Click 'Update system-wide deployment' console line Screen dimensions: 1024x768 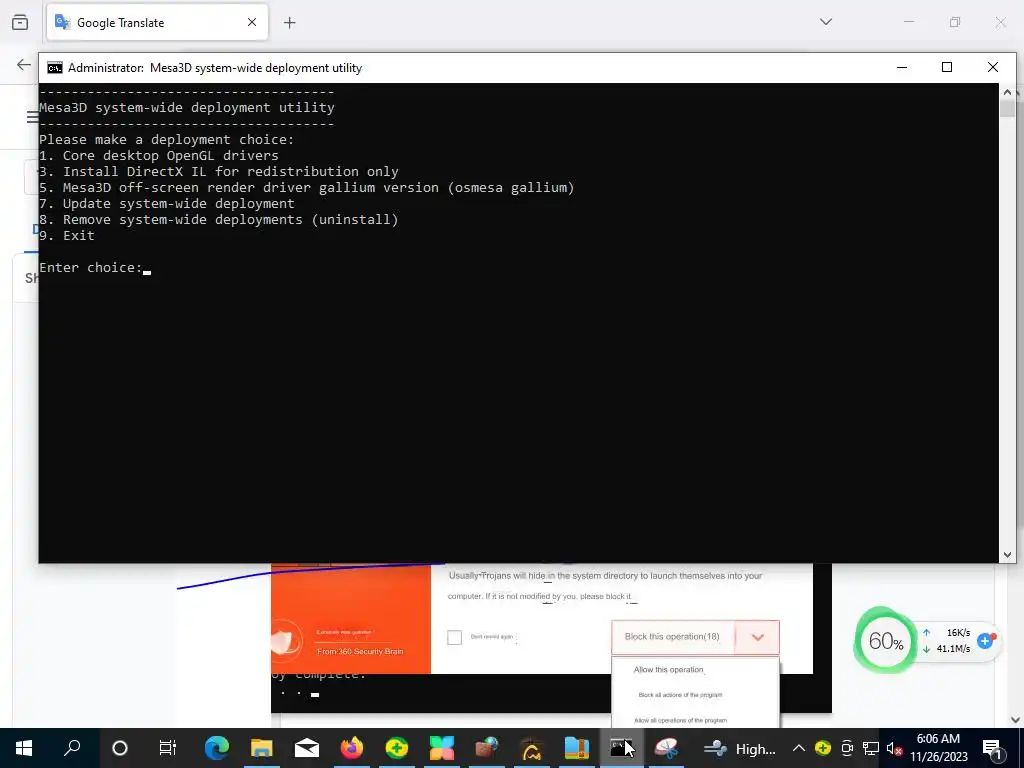pos(167,204)
